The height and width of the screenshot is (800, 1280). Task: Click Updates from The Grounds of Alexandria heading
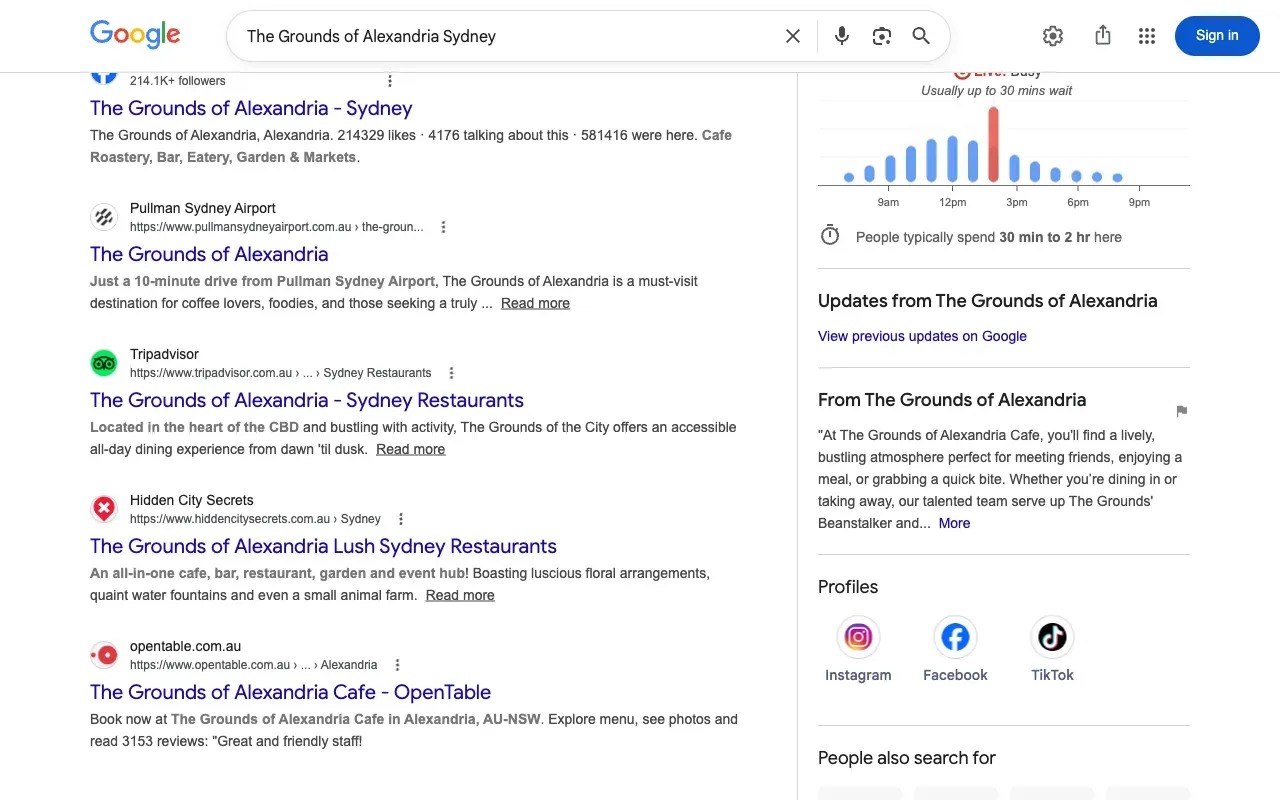pos(988,301)
